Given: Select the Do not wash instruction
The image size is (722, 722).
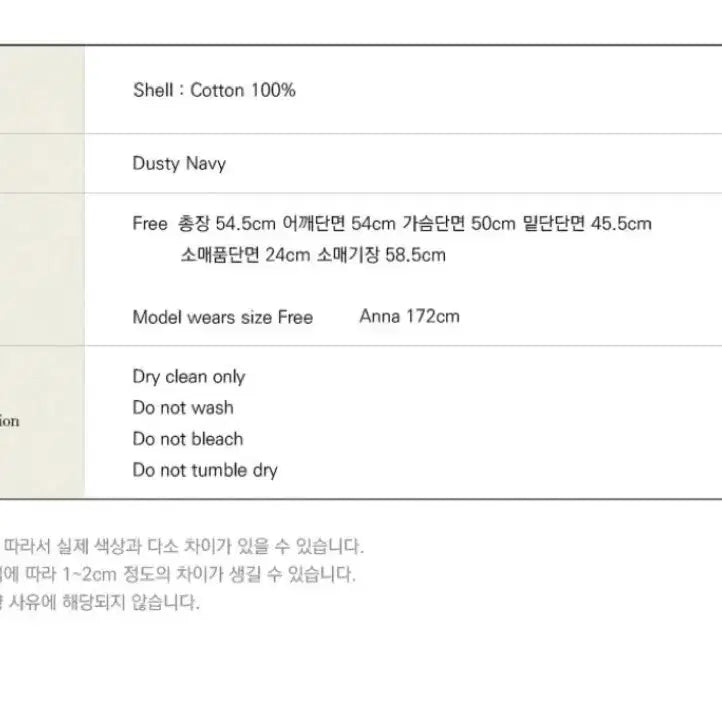Looking at the screenshot, I should click(x=183, y=408).
